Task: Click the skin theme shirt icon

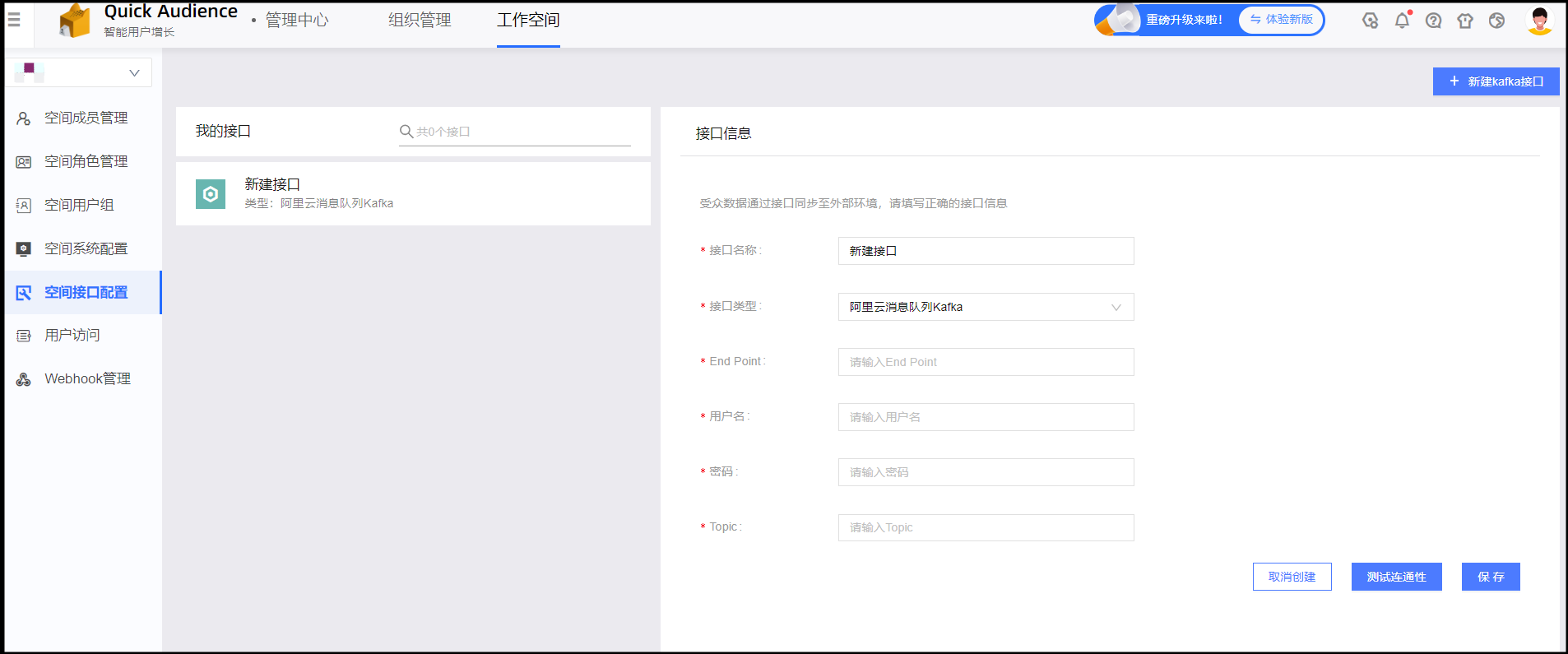Action: click(1464, 21)
